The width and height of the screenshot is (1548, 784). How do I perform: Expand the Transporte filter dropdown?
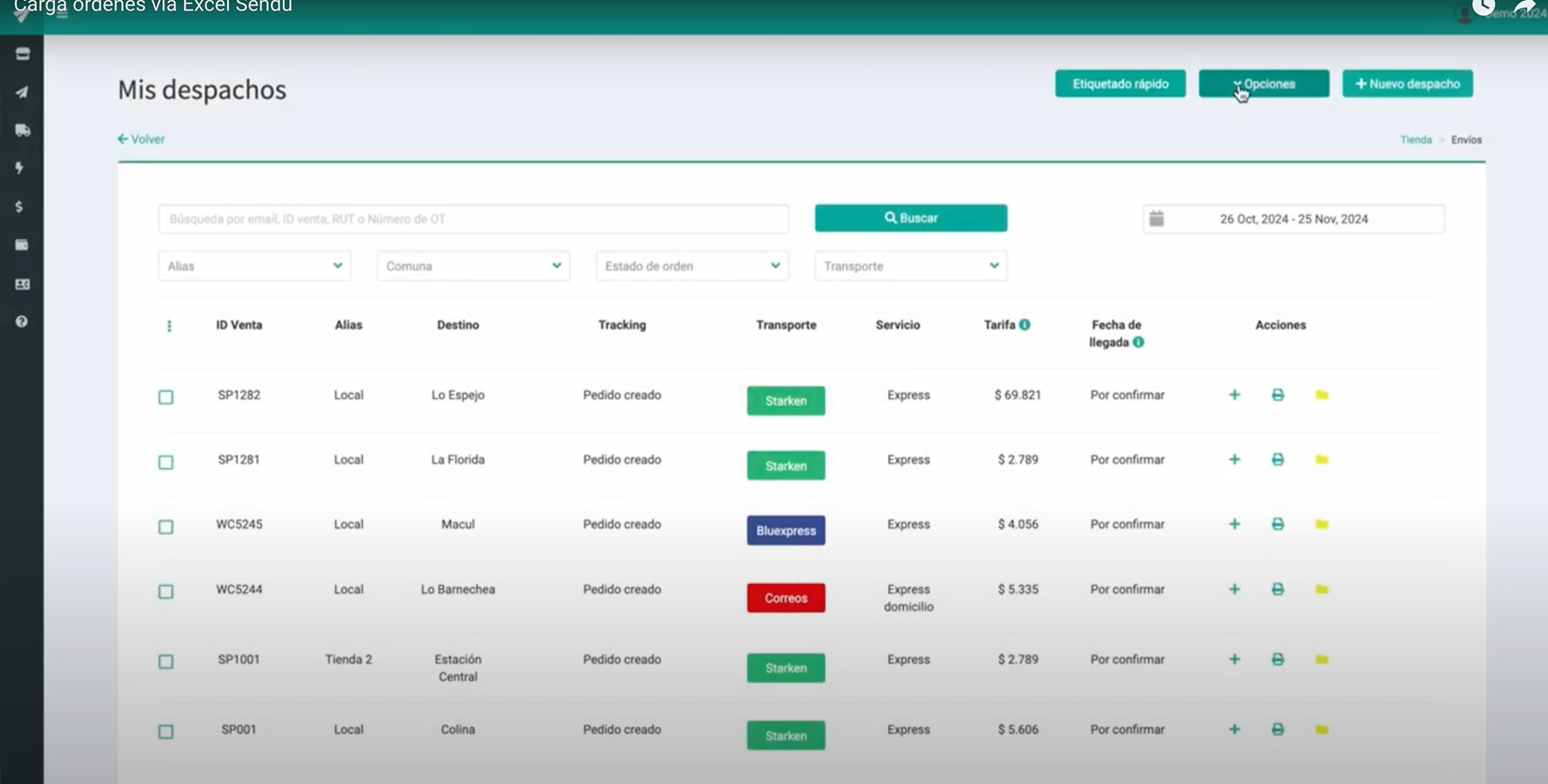click(x=911, y=266)
